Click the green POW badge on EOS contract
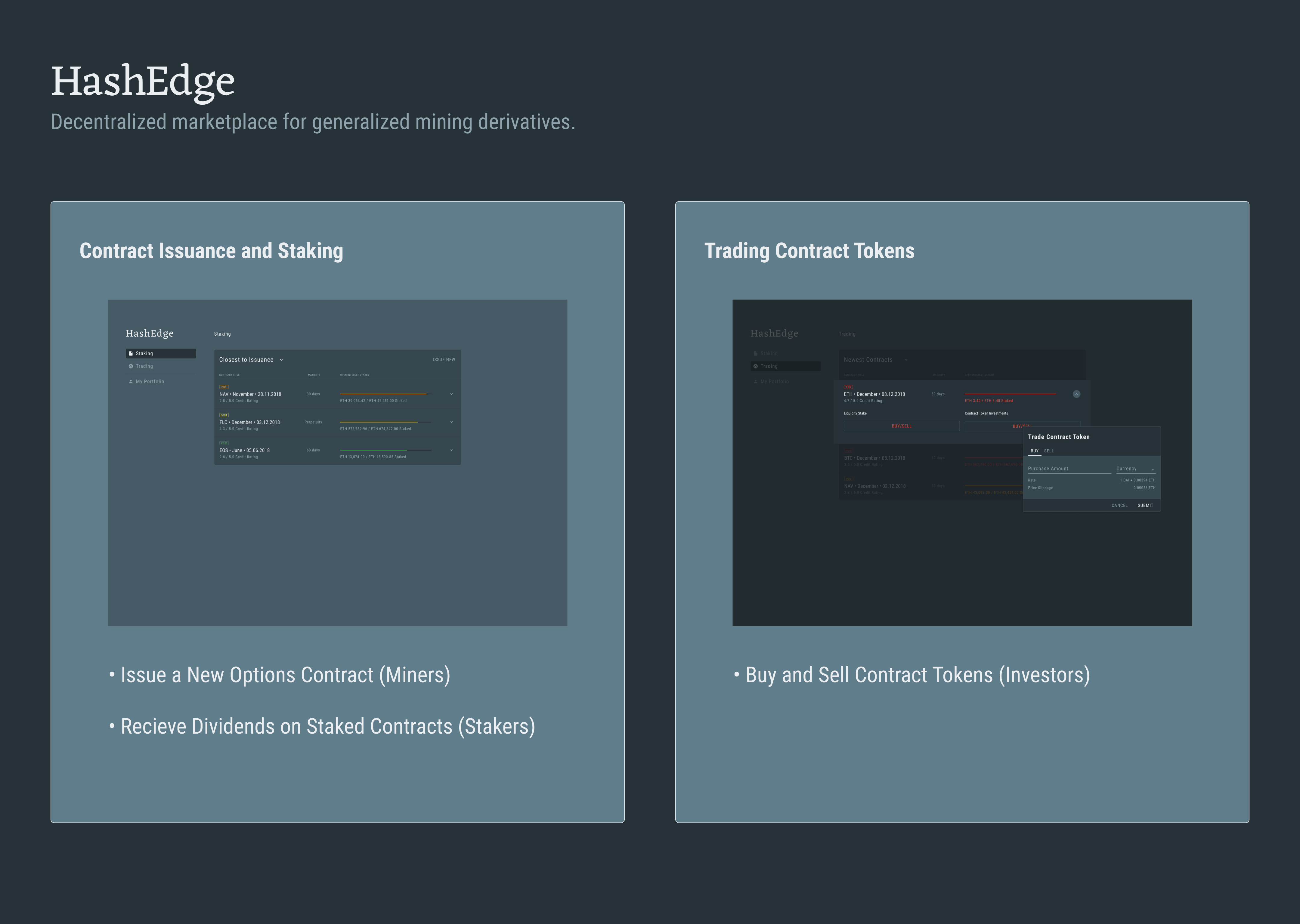Viewport: 1300px width, 924px height. coord(224,443)
